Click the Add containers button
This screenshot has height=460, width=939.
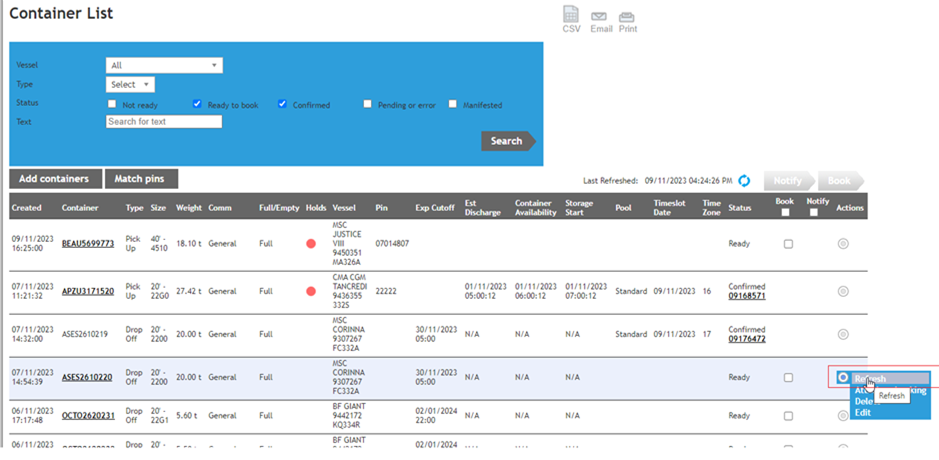(55, 179)
